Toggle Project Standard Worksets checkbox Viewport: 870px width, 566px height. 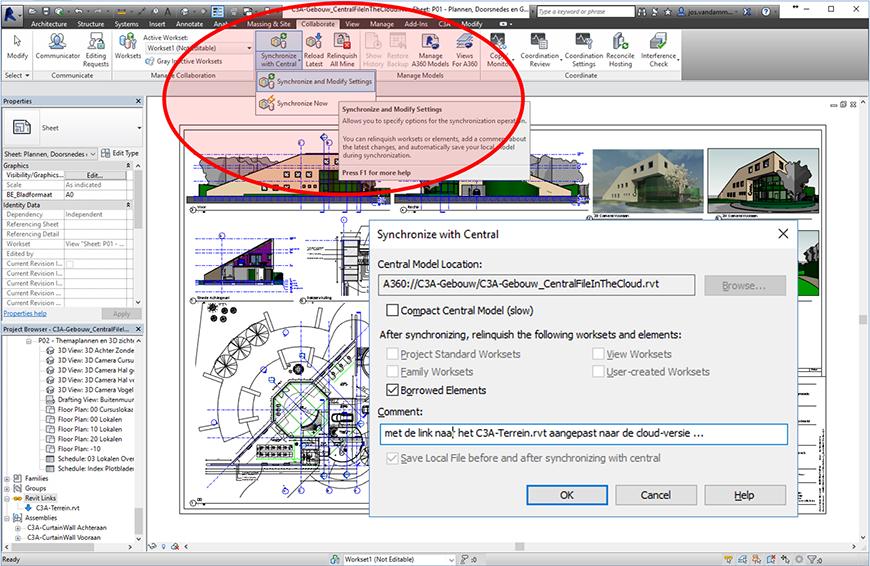[x=392, y=353]
